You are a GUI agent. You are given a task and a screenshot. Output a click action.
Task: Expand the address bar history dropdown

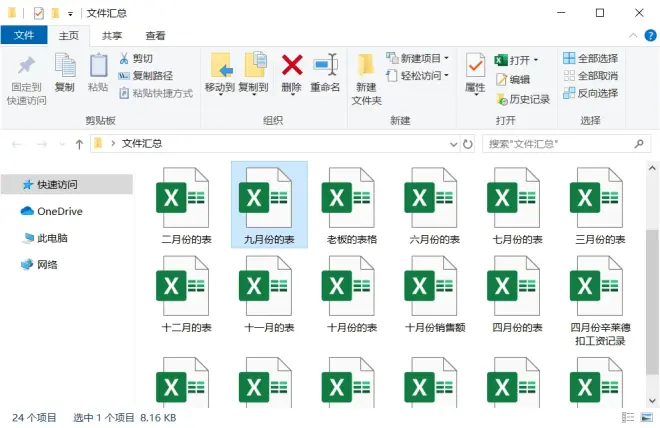tap(453, 144)
